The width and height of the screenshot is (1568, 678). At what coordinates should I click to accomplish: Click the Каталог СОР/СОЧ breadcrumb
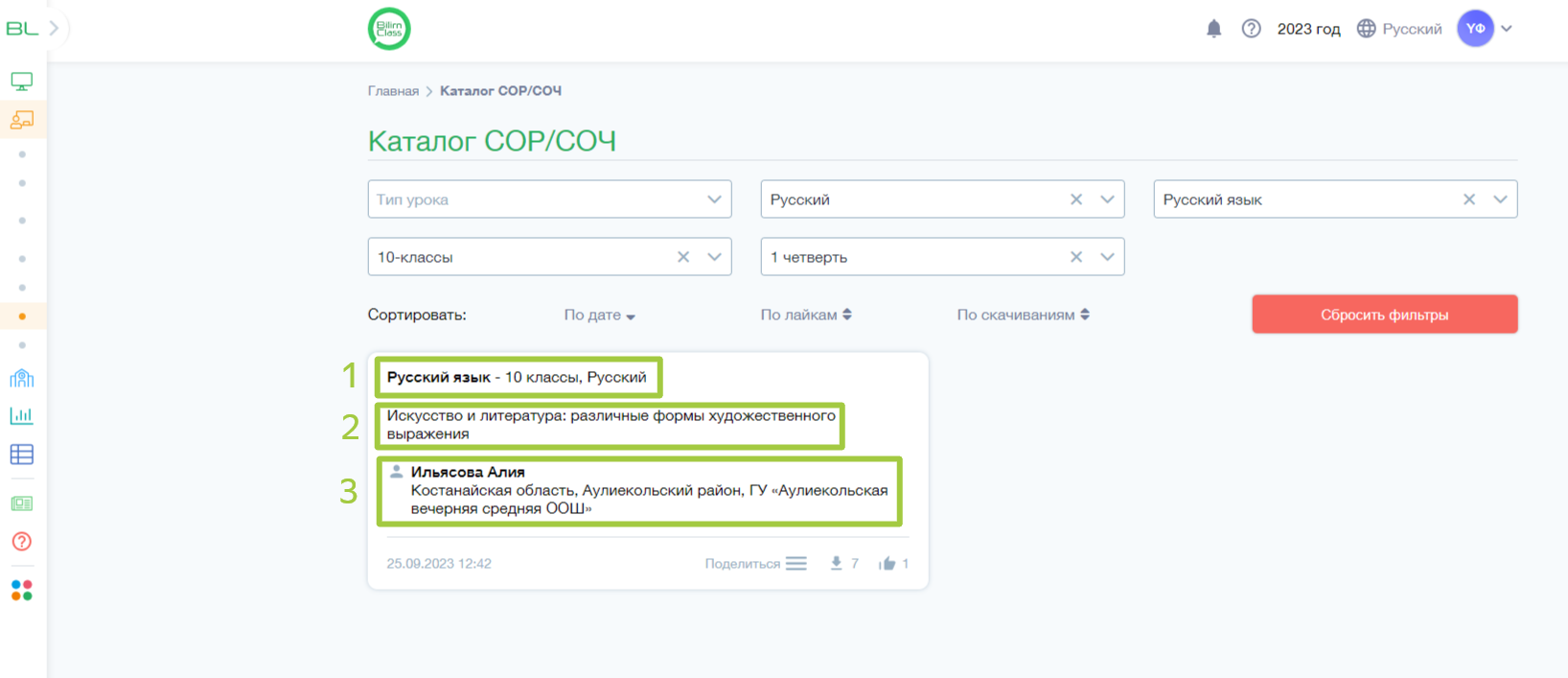pyautogui.click(x=500, y=91)
